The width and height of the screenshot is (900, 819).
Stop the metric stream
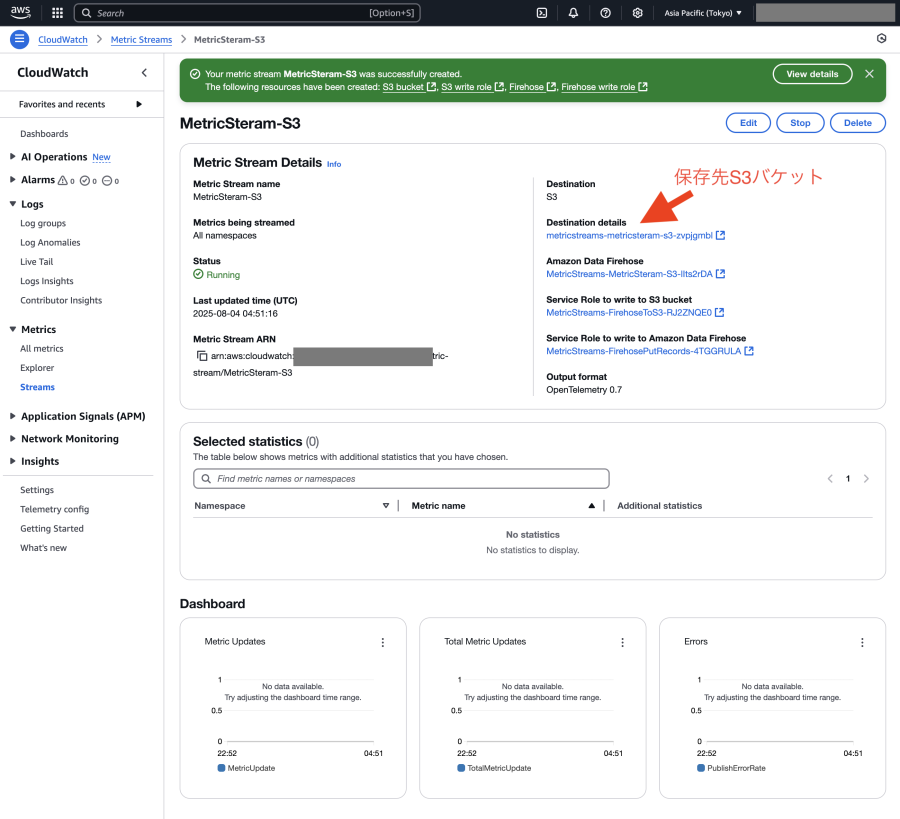[800, 123]
